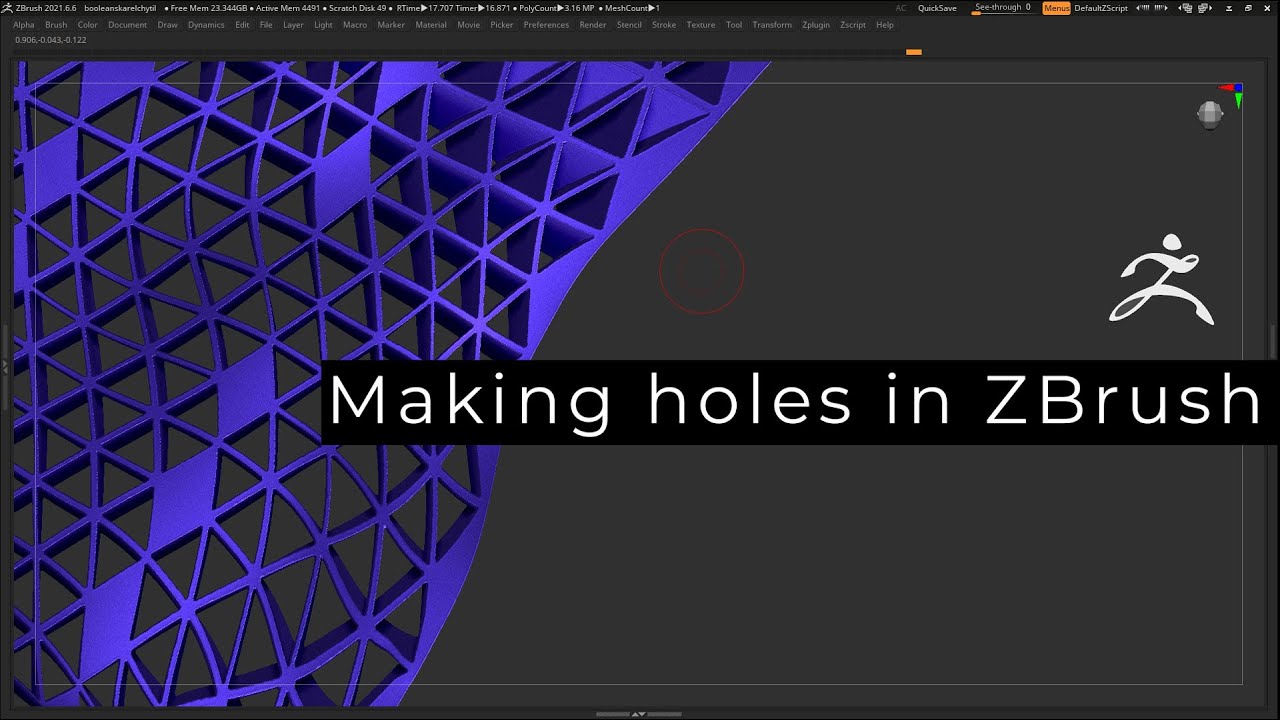This screenshot has width=1280, height=720.
Task: Minimize the ZBrush window
Action: click(x=1231, y=8)
